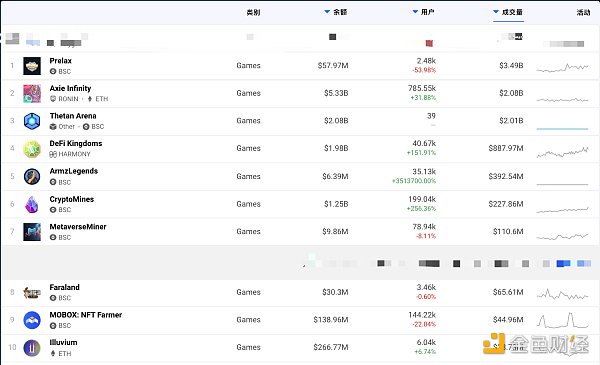Select the $3.49B volume value
Image resolution: width=600 pixels, height=365 pixels.
point(511,66)
